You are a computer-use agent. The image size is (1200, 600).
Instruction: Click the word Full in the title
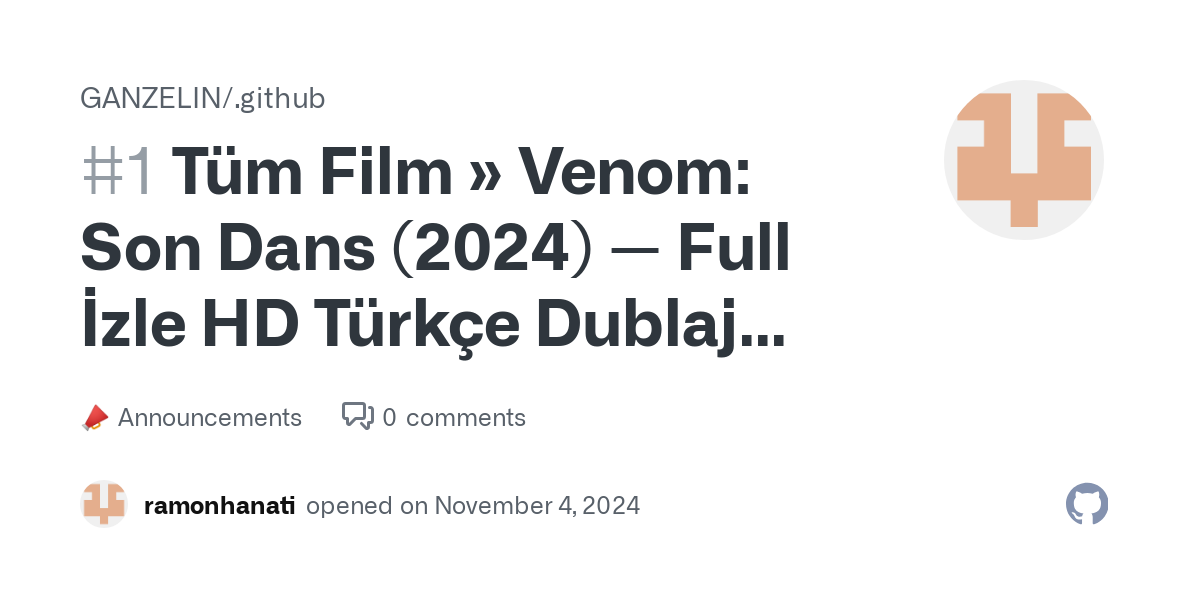[734, 250]
